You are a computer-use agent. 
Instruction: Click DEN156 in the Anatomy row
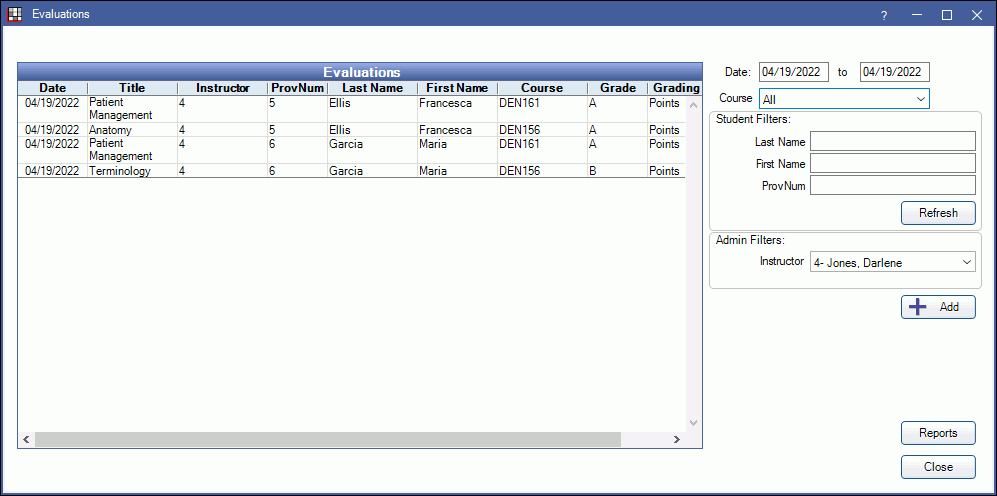tap(542, 130)
